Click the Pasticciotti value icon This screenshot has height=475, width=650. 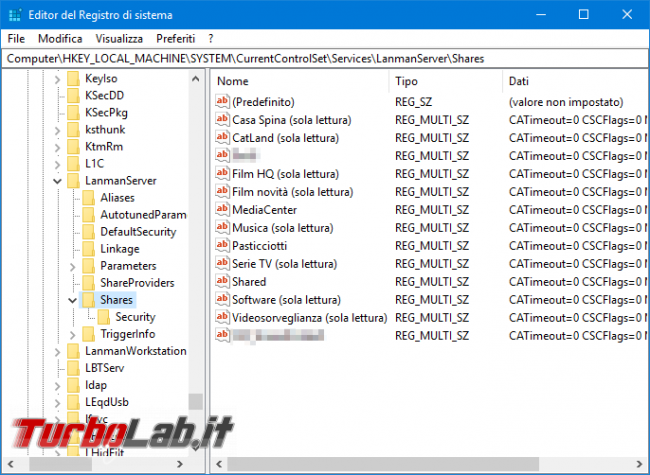pyautogui.click(x=222, y=245)
